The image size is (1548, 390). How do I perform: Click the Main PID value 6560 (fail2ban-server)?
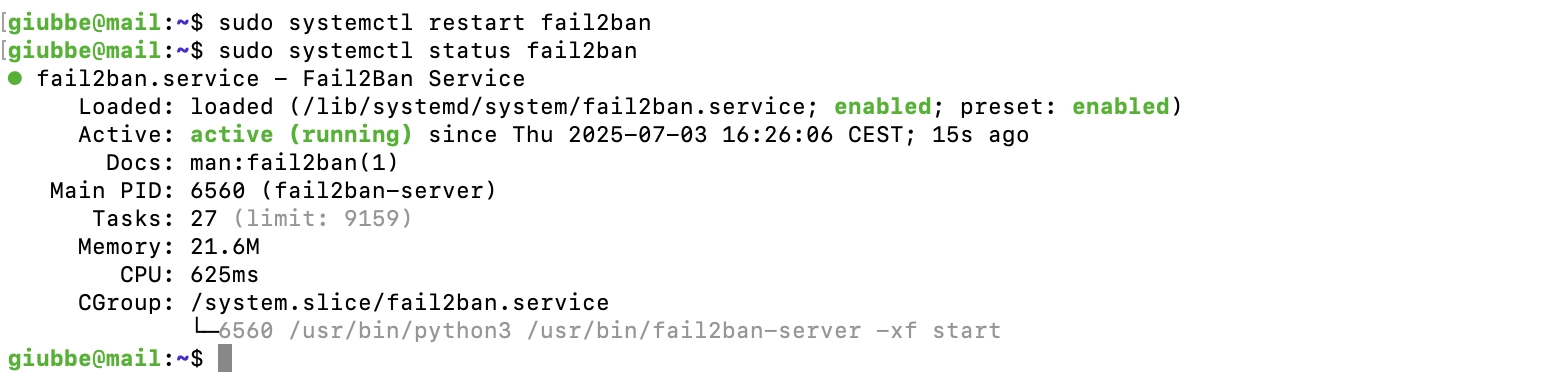coord(343,190)
